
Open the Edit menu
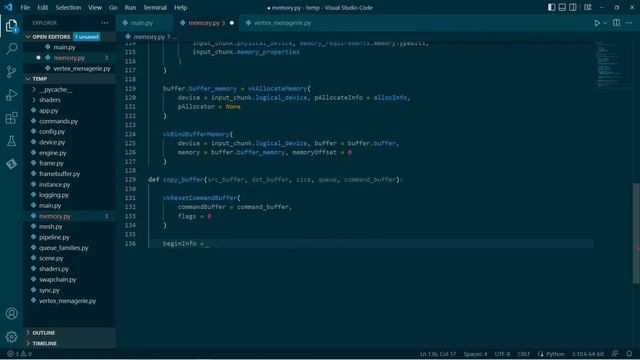(x=42, y=7)
